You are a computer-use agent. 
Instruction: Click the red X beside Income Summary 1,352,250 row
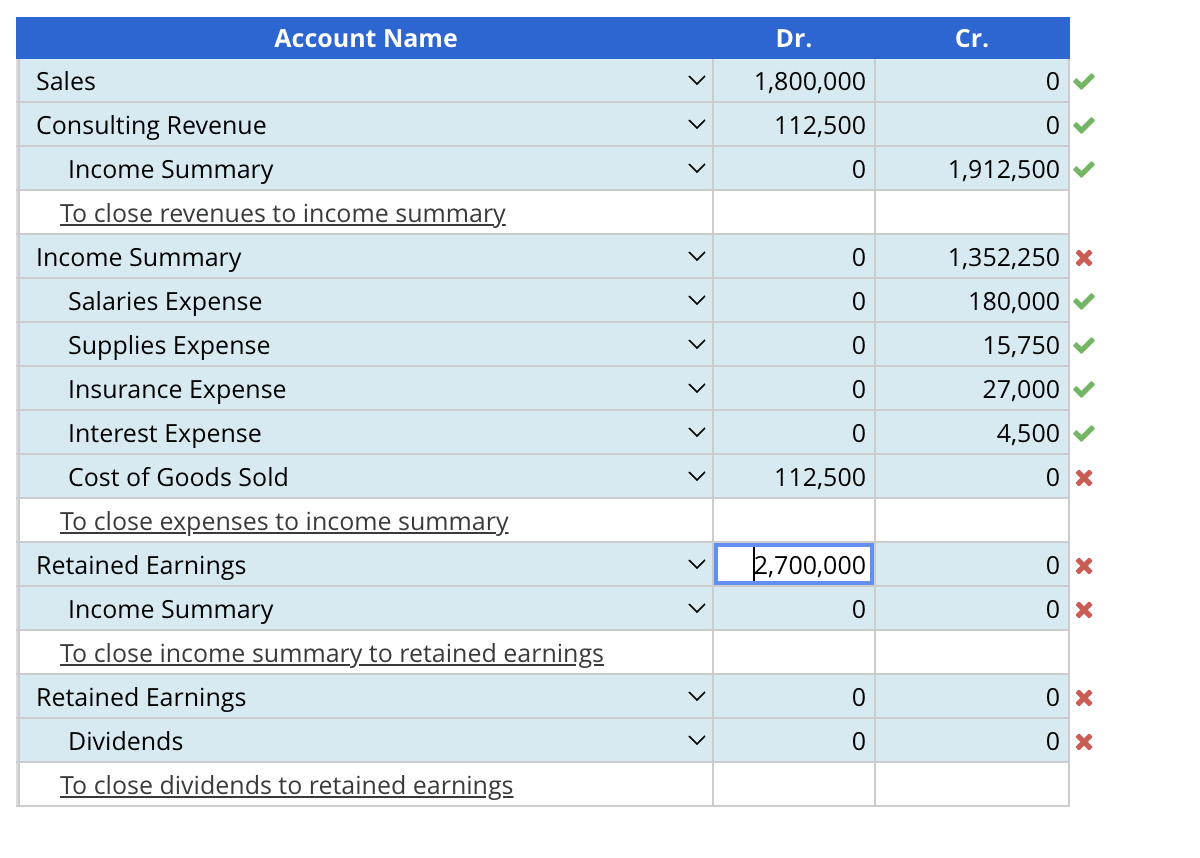[x=1084, y=257]
